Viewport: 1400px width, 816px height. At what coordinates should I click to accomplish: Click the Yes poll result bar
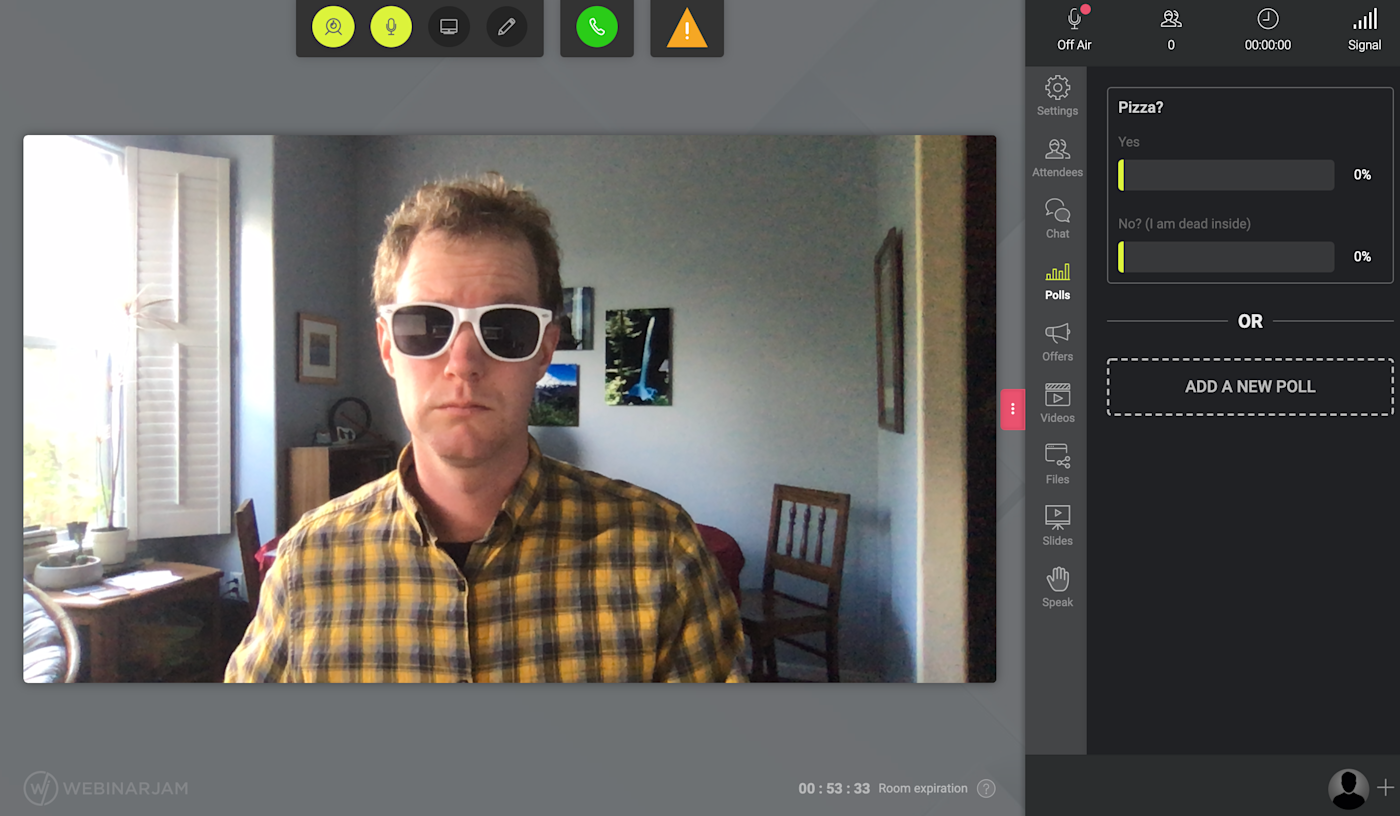click(x=1226, y=175)
